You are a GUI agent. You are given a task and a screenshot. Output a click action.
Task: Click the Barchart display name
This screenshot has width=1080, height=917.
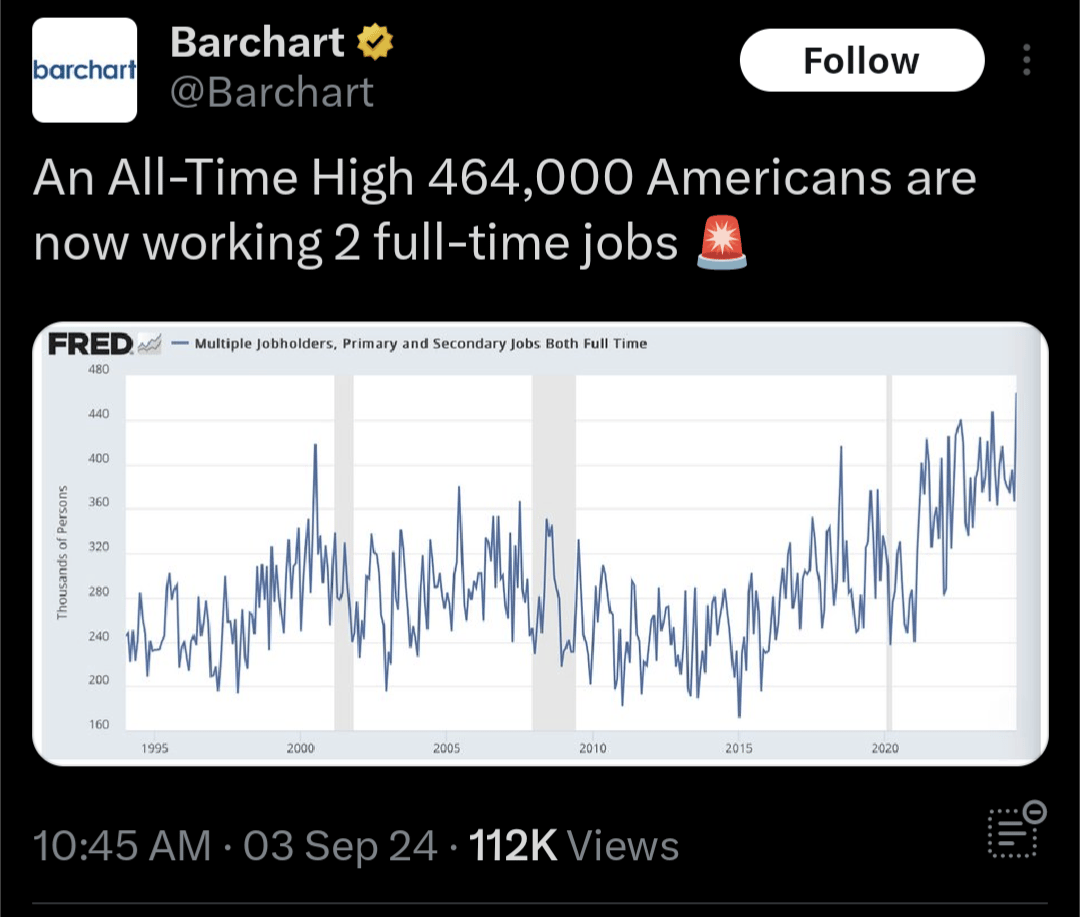point(257,42)
